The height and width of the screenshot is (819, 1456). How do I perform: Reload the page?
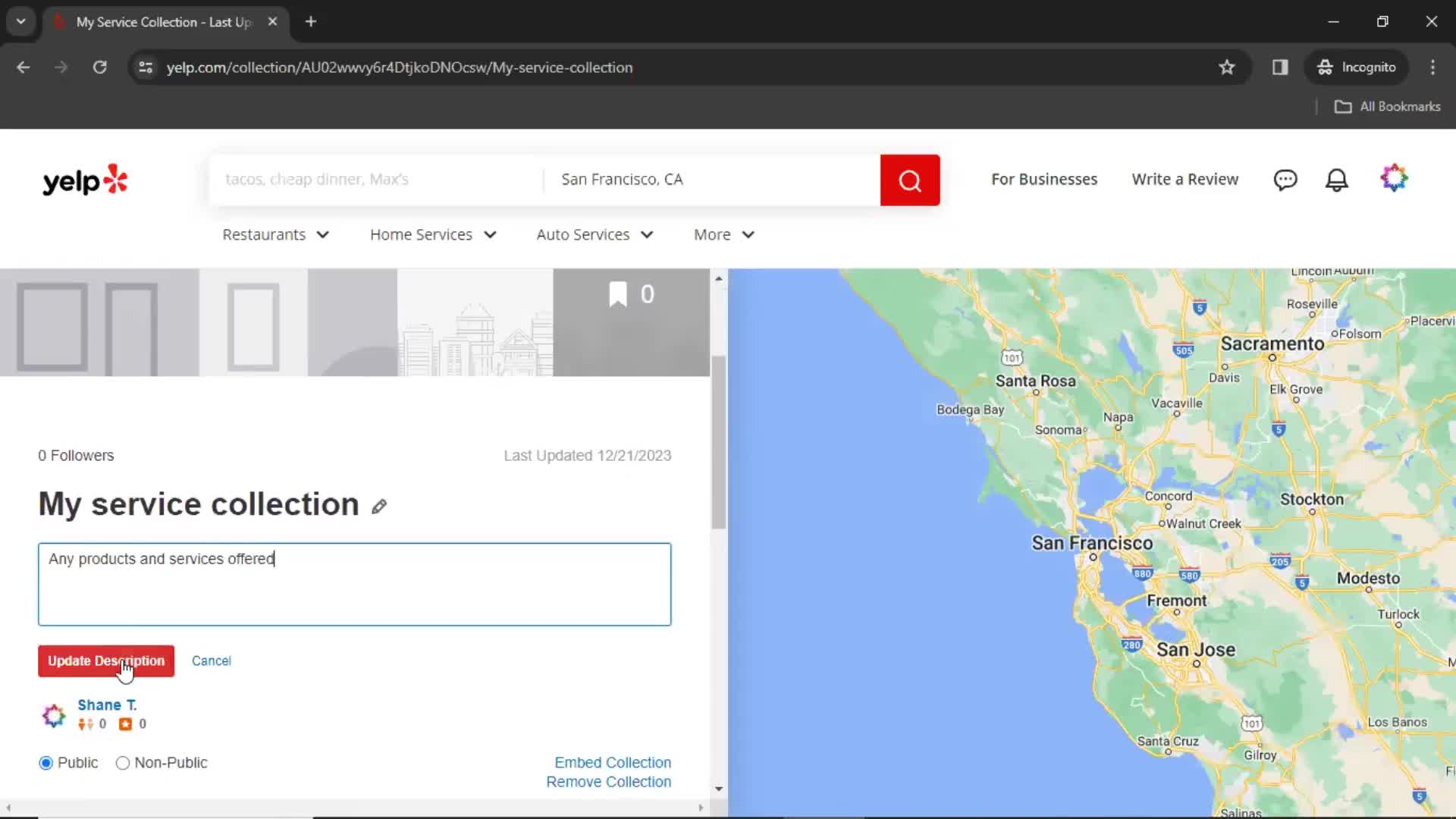coord(99,67)
